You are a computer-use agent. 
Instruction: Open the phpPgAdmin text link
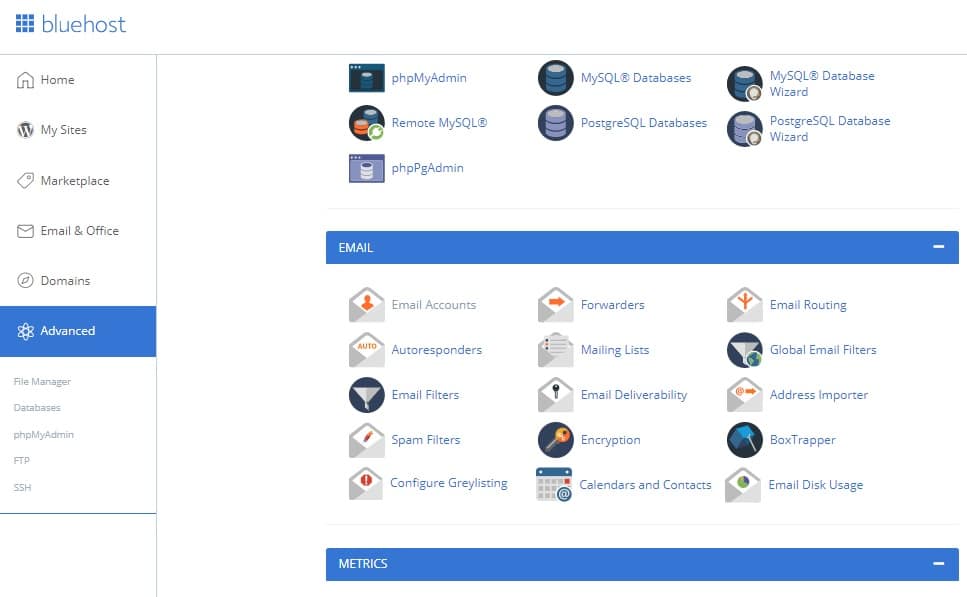pos(427,168)
